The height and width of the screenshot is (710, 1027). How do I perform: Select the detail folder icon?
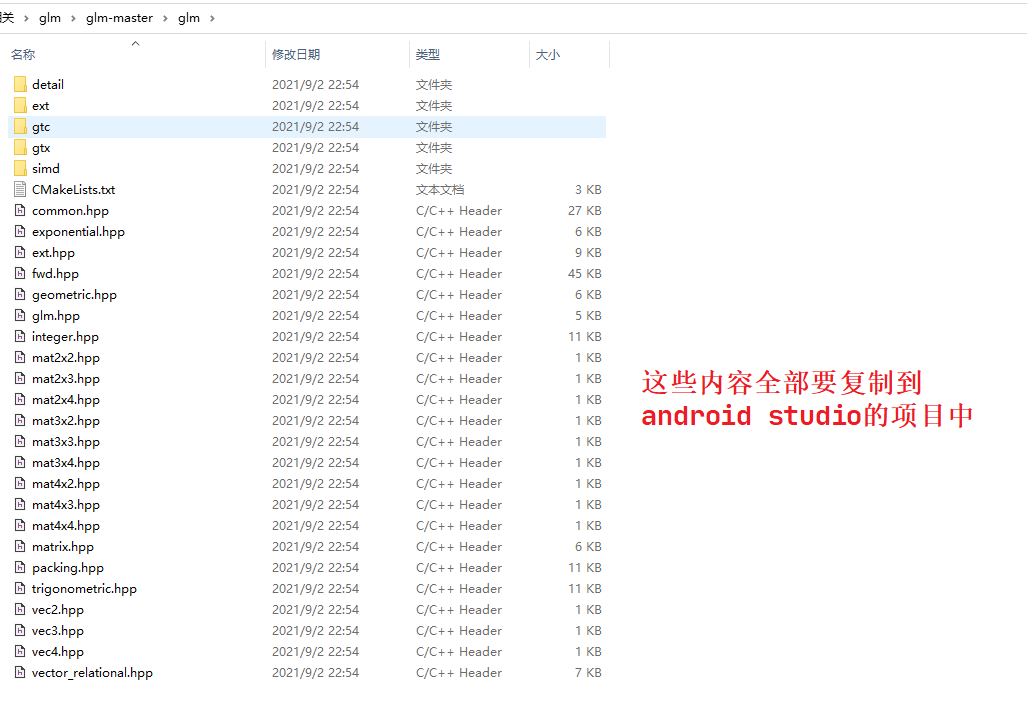(x=20, y=84)
